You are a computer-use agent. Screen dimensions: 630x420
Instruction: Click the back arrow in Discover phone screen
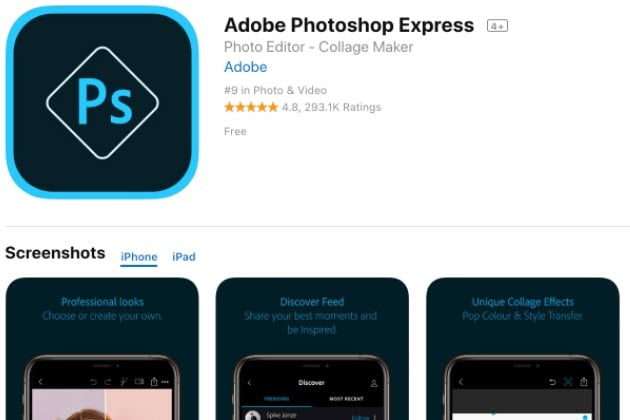point(250,383)
